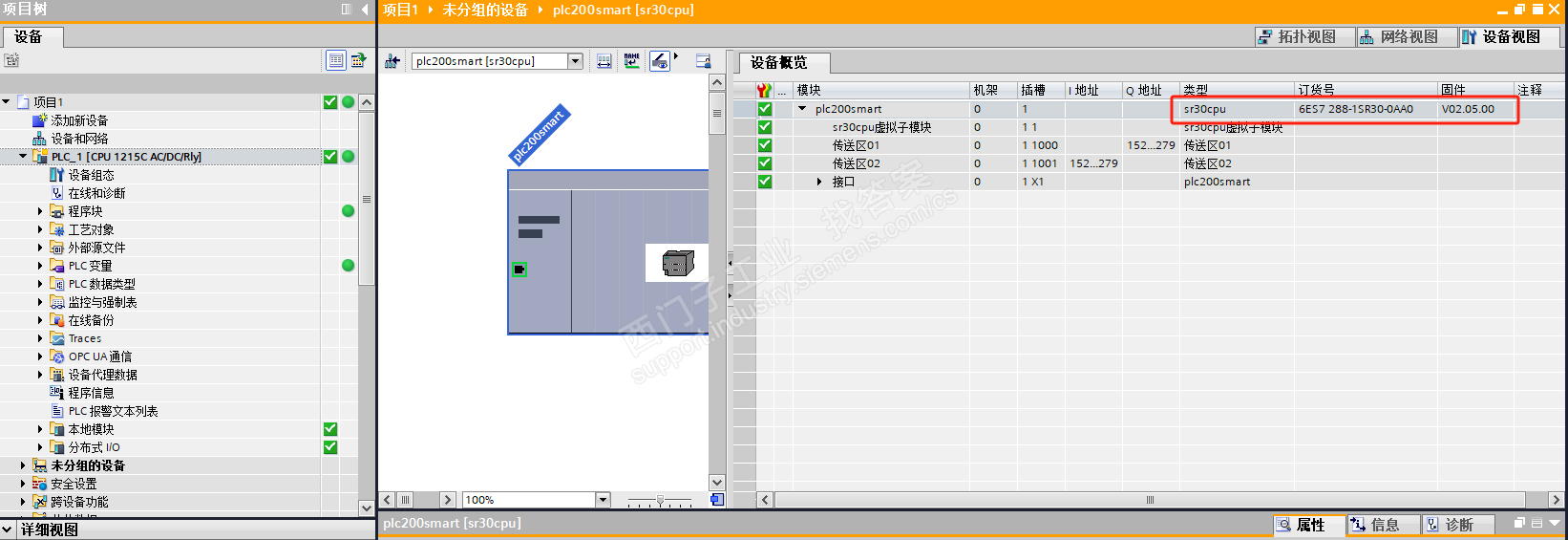Click status check in 接口 overview row
The width and height of the screenshot is (1568, 540).
[765, 182]
